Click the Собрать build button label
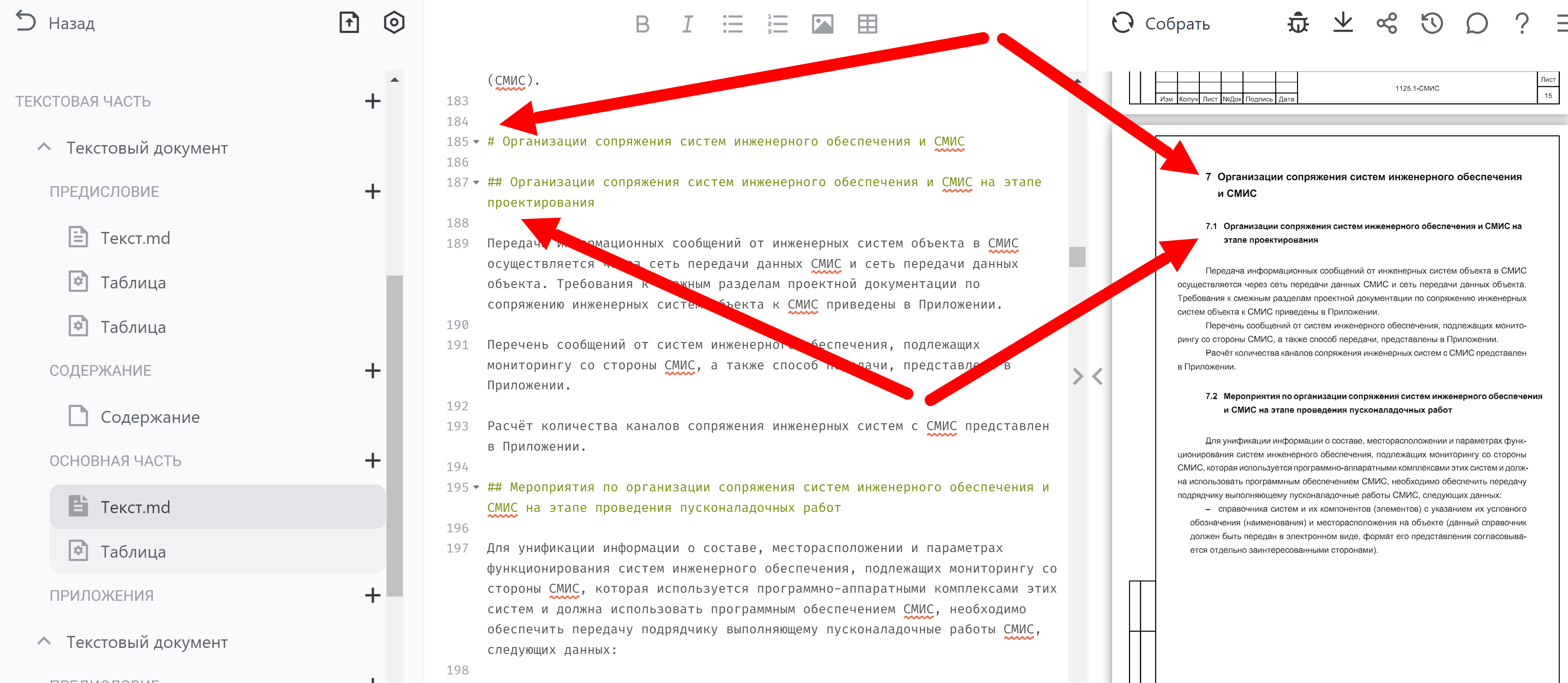 tap(1177, 24)
